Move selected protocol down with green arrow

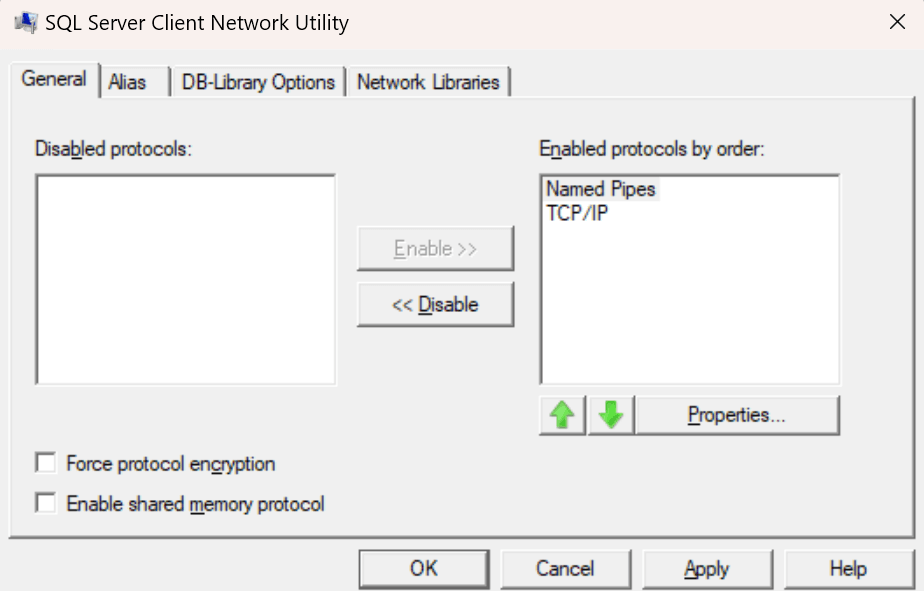coord(610,415)
